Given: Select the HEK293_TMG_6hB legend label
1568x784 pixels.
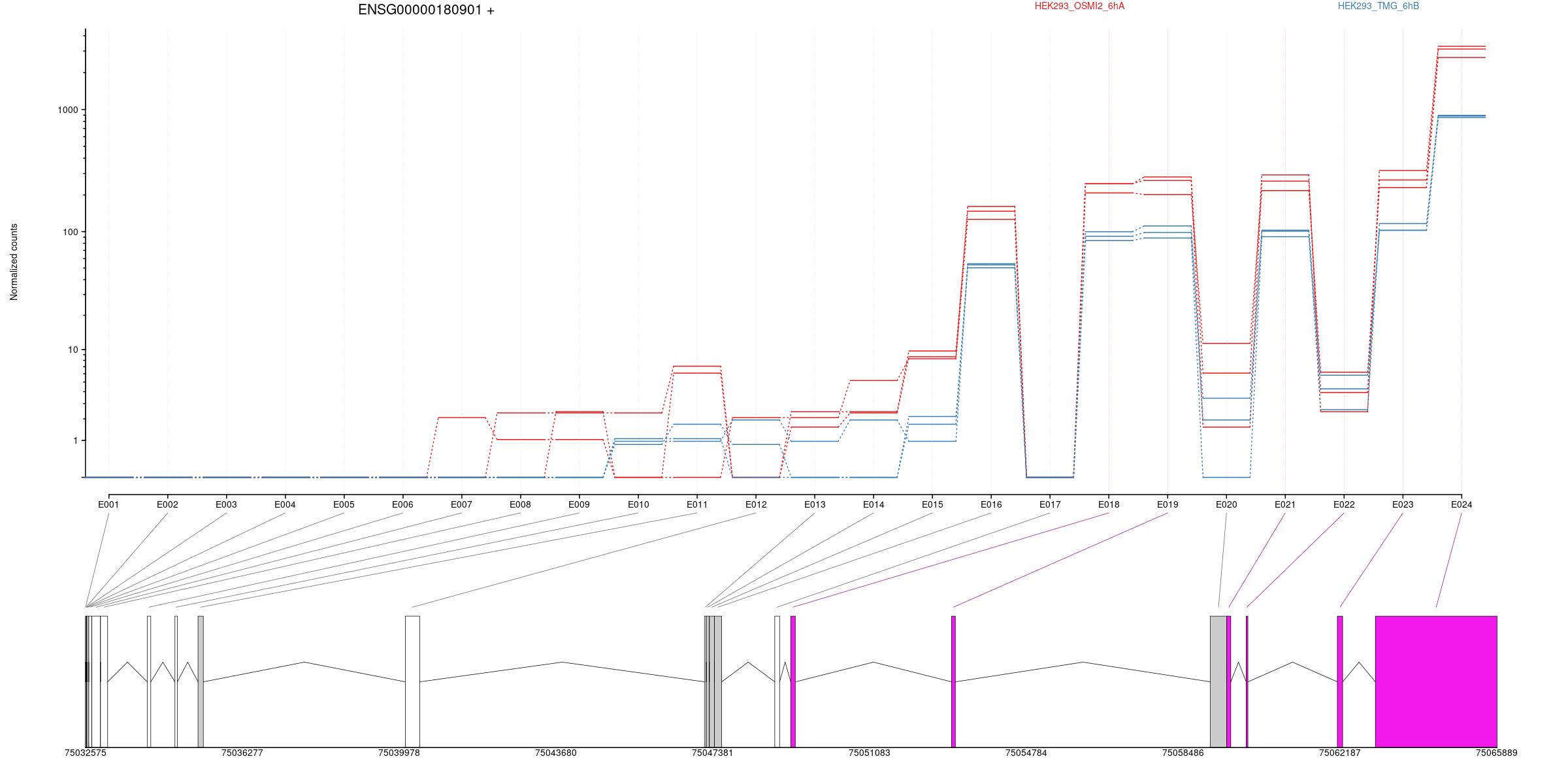Looking at the screenshot, I should 1379,6.
